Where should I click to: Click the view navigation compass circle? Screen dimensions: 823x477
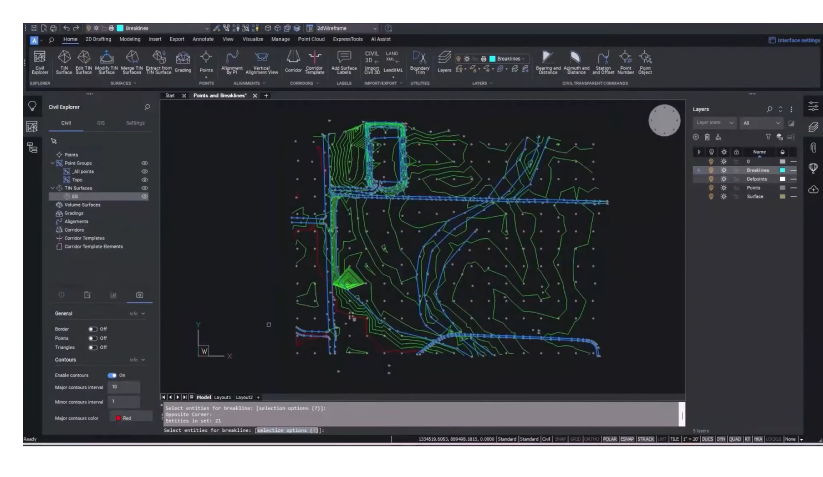(664, 120)
